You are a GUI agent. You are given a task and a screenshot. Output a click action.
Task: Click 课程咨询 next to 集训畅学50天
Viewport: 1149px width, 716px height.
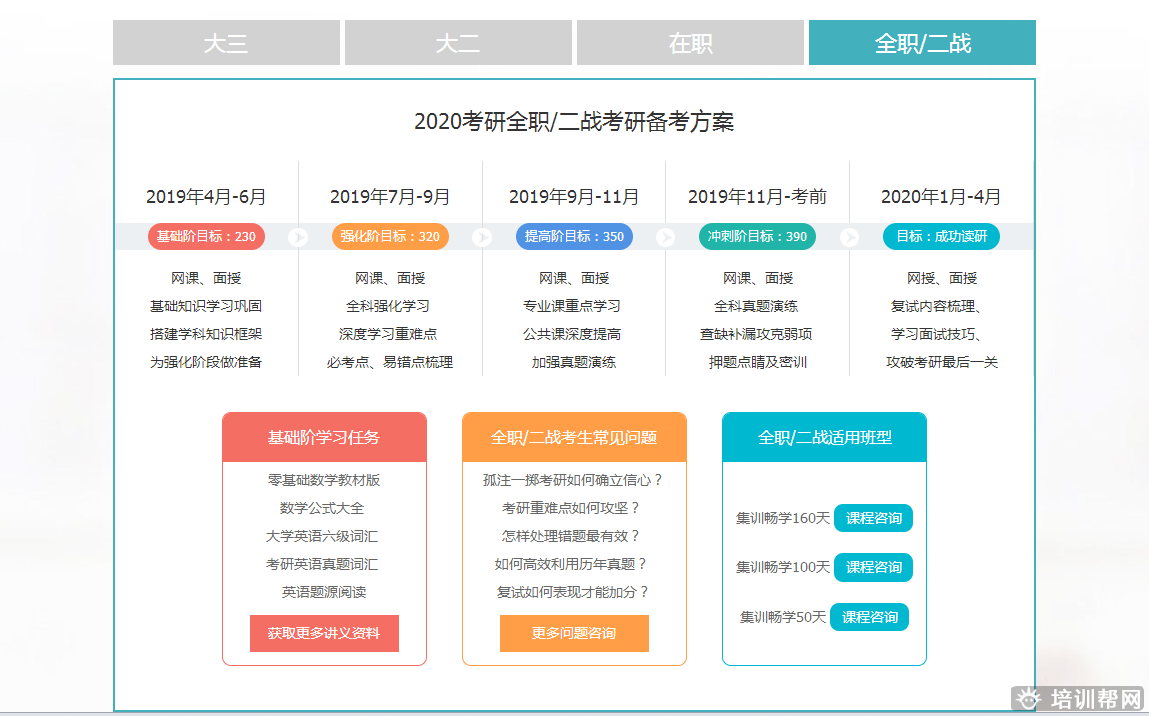pos(869,617)
